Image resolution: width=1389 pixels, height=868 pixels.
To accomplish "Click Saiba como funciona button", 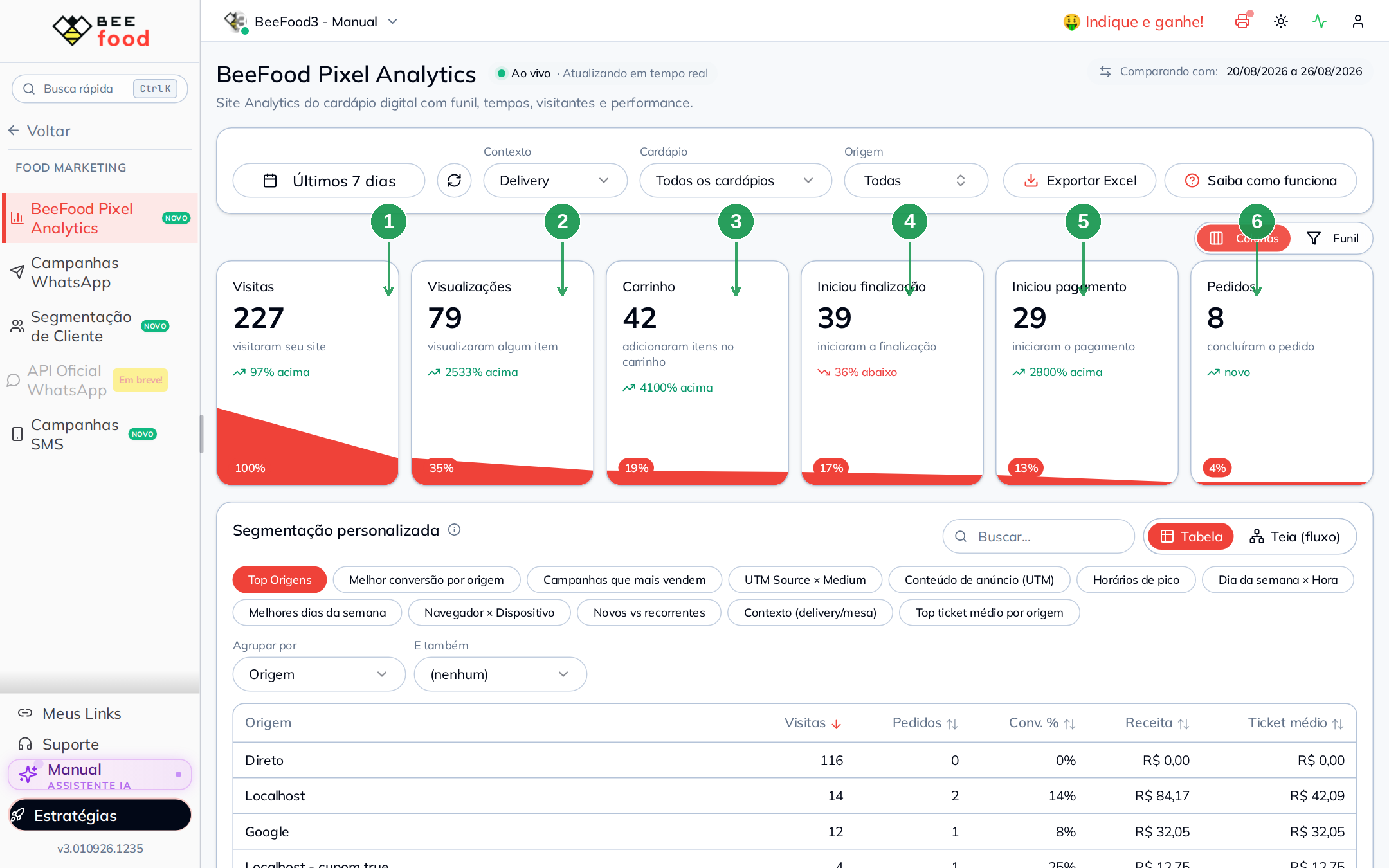I will pyautogui.click(x=1260, y=181).
